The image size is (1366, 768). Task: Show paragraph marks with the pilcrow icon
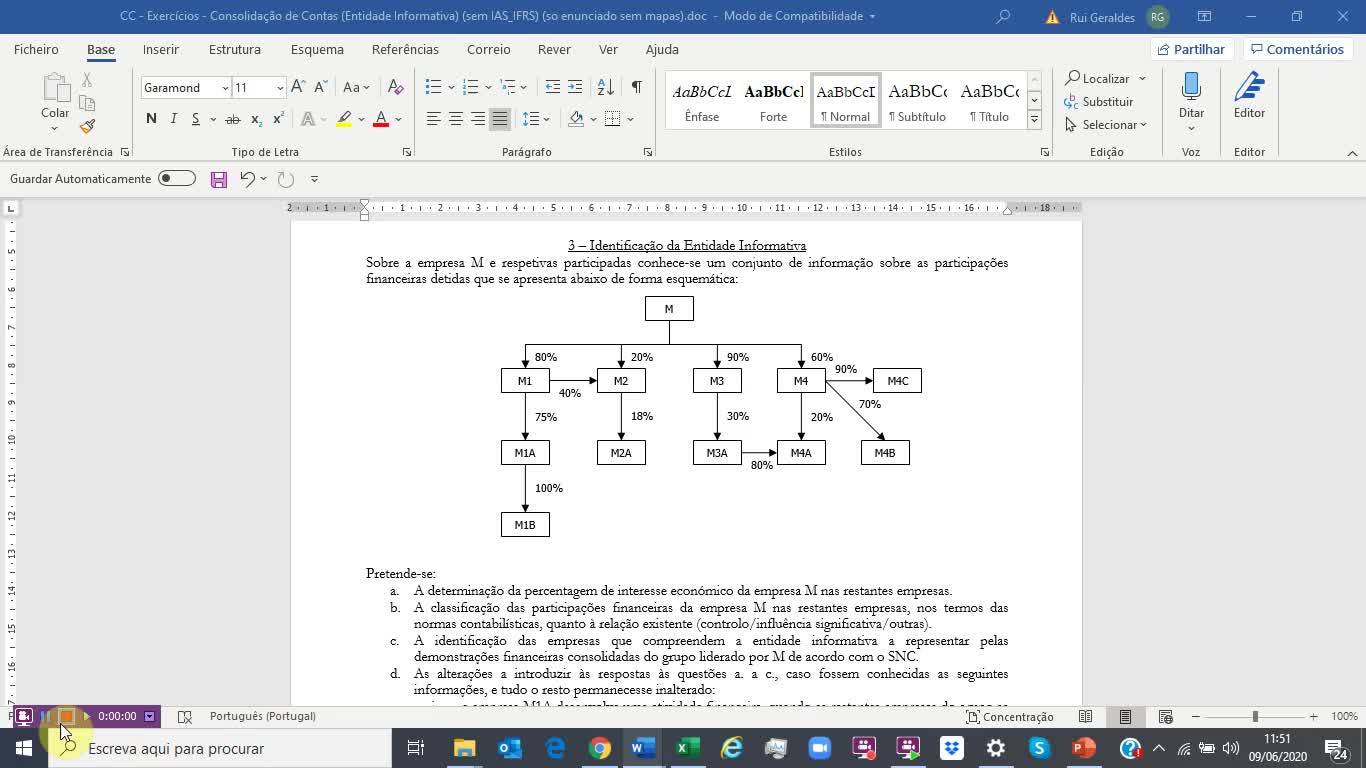tap(635, 87)
